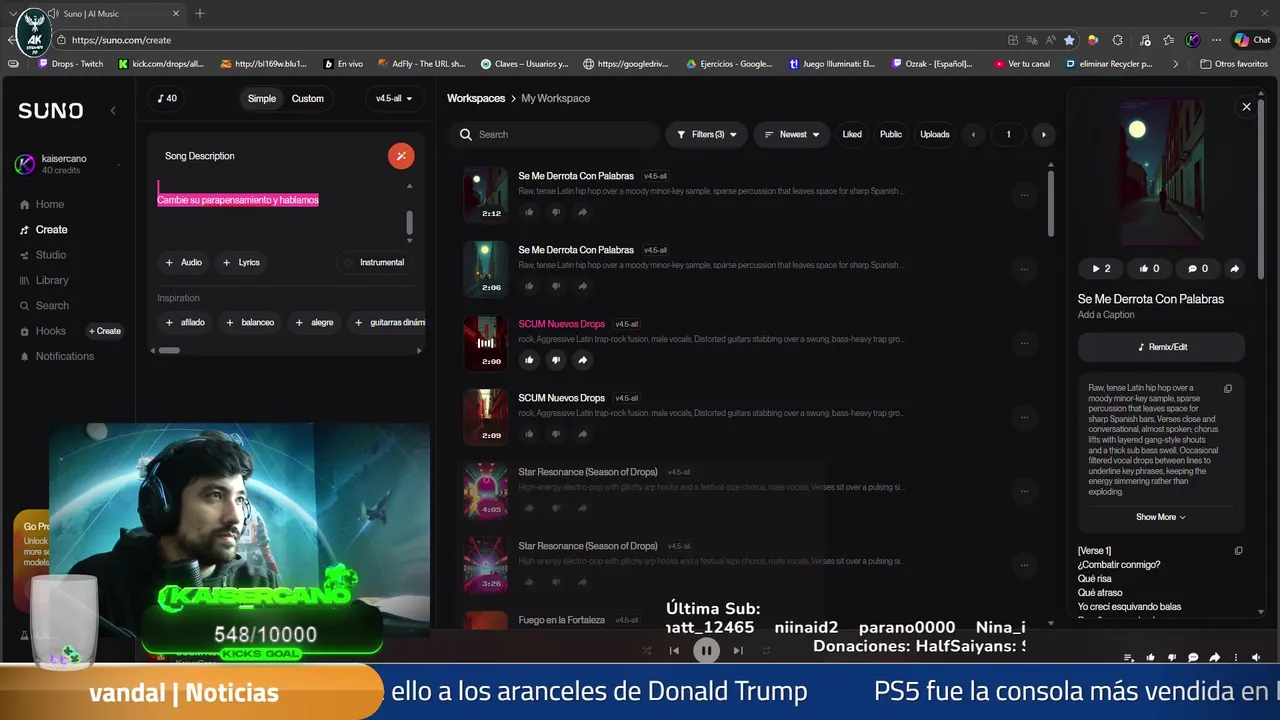Add Audio to the song
Image resolution: width=1280 pixels, height=720 pixels.
tap(184, 262)
